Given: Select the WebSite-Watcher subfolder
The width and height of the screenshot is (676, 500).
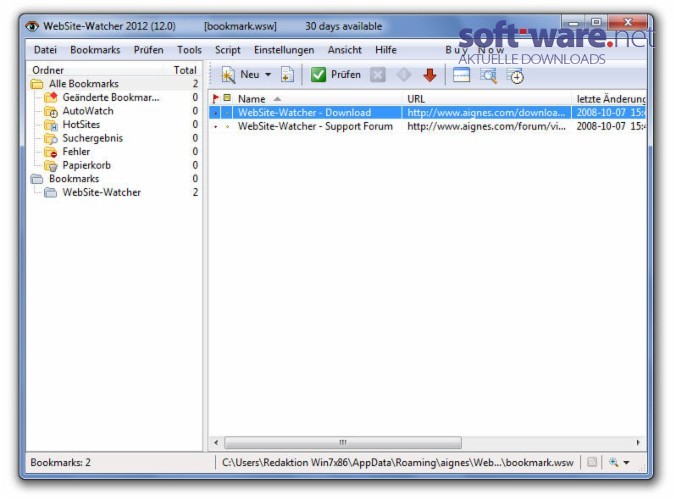Looking at the screenshot, I should tap(102, 192).
